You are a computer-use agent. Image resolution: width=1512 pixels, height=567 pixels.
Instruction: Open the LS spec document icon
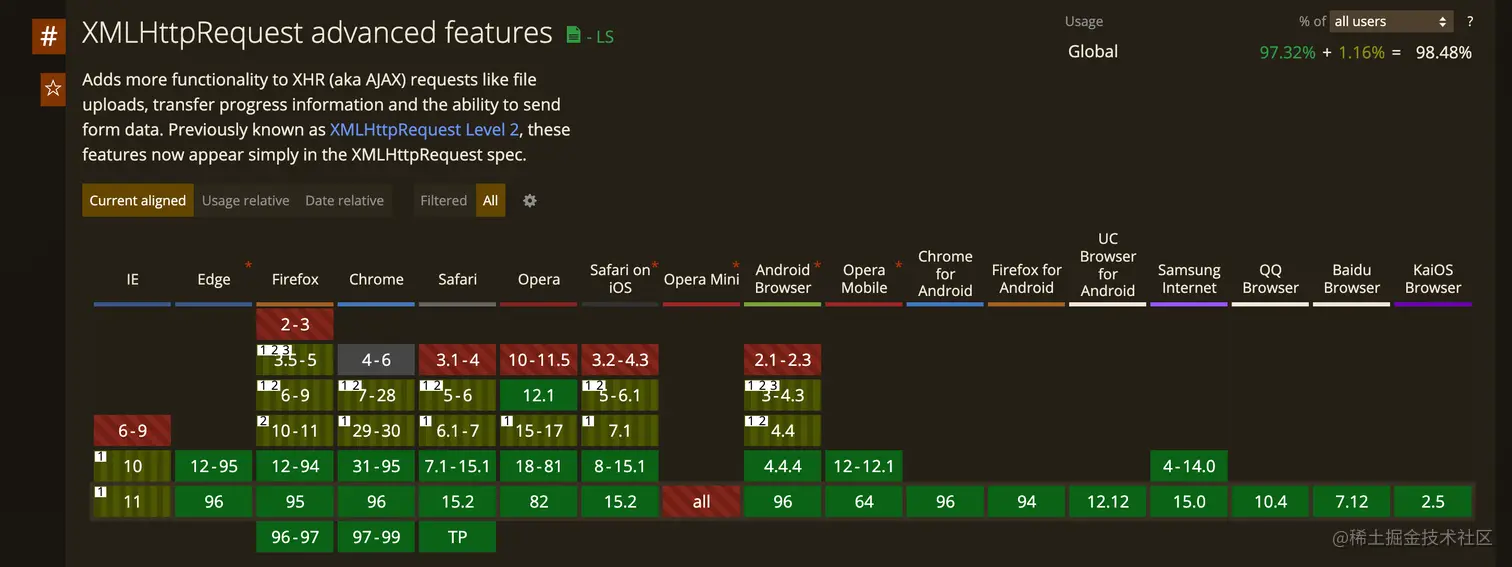pyautogui.click(x=573, y=36)
